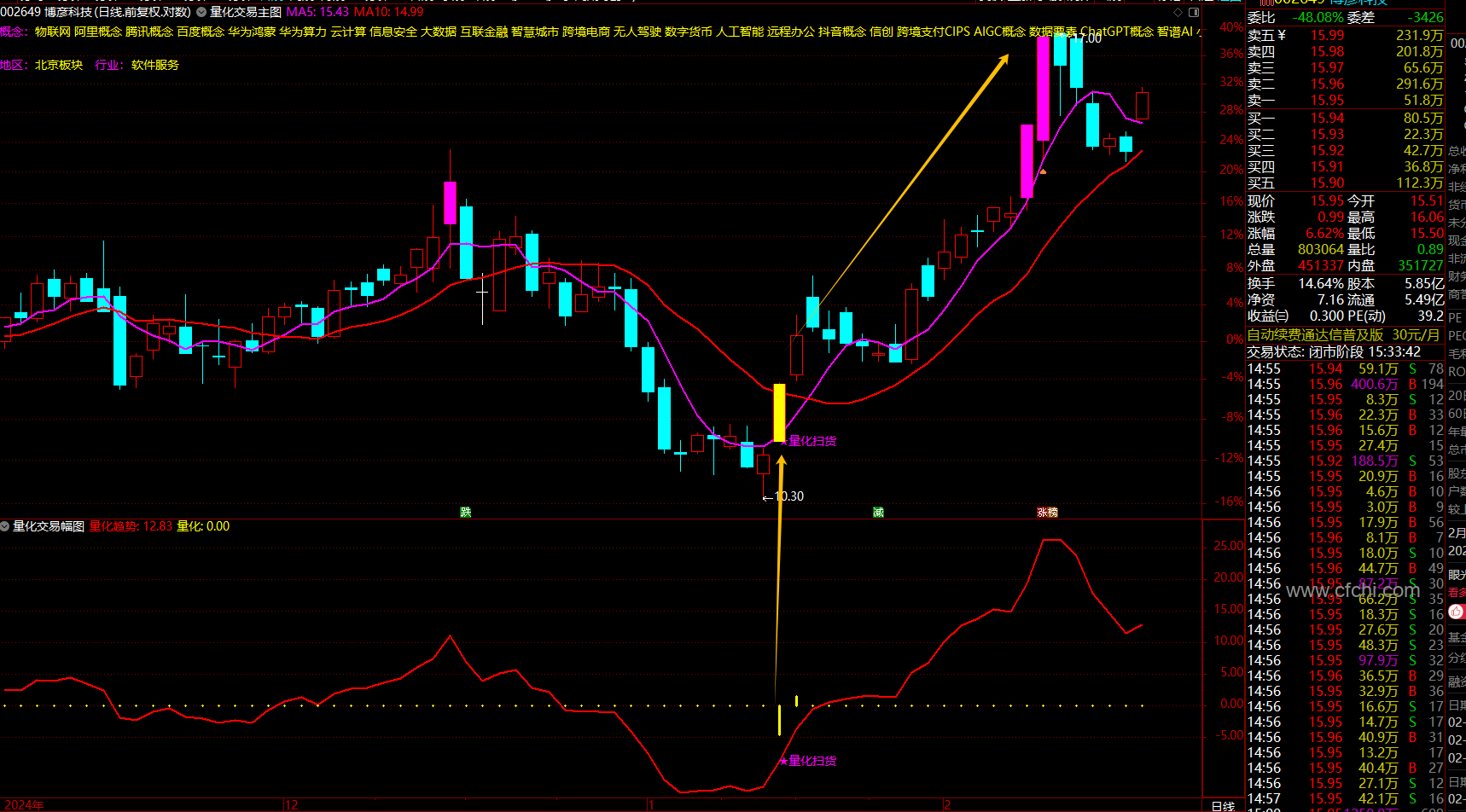Open the 量化交易主图 indicator dropdown icon

click(201, 12)
